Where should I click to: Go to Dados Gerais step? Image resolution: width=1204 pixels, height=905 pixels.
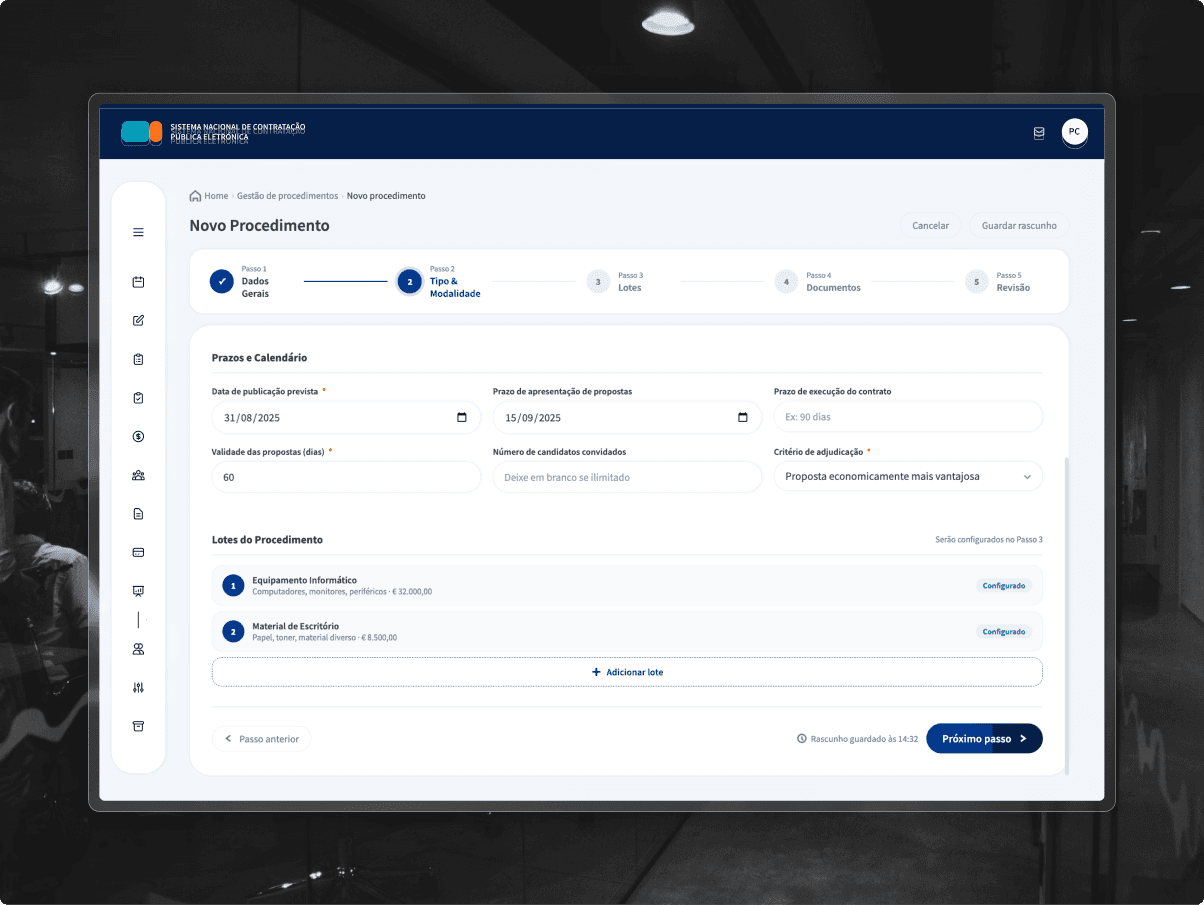(x=255, y=287)
